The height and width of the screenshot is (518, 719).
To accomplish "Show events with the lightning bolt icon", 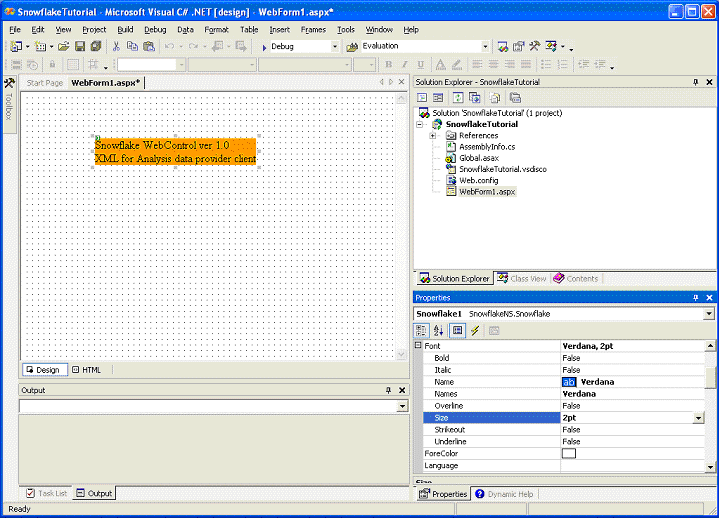I will [x=475, y=331].
